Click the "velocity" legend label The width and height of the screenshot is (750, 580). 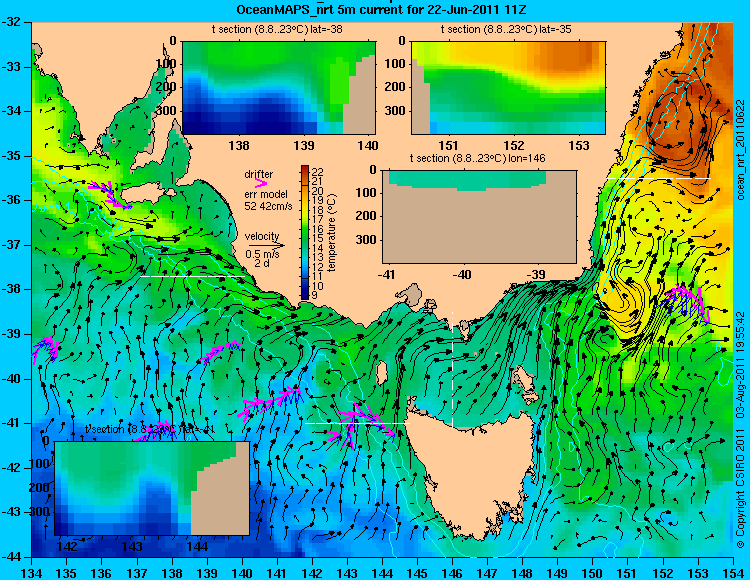tap(262, 236)
